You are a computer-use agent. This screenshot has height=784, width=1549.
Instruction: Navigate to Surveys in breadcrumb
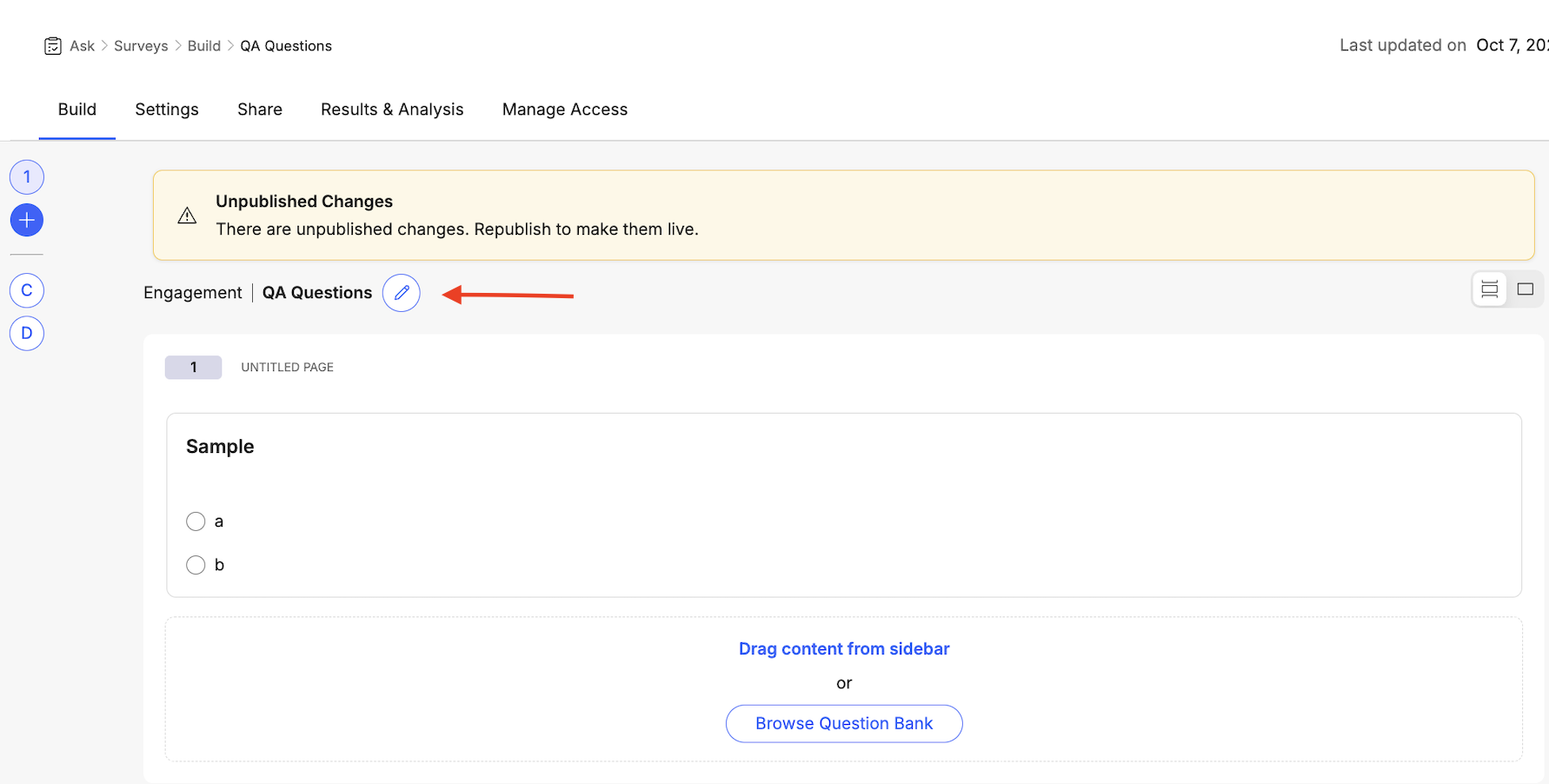[141, 46]
